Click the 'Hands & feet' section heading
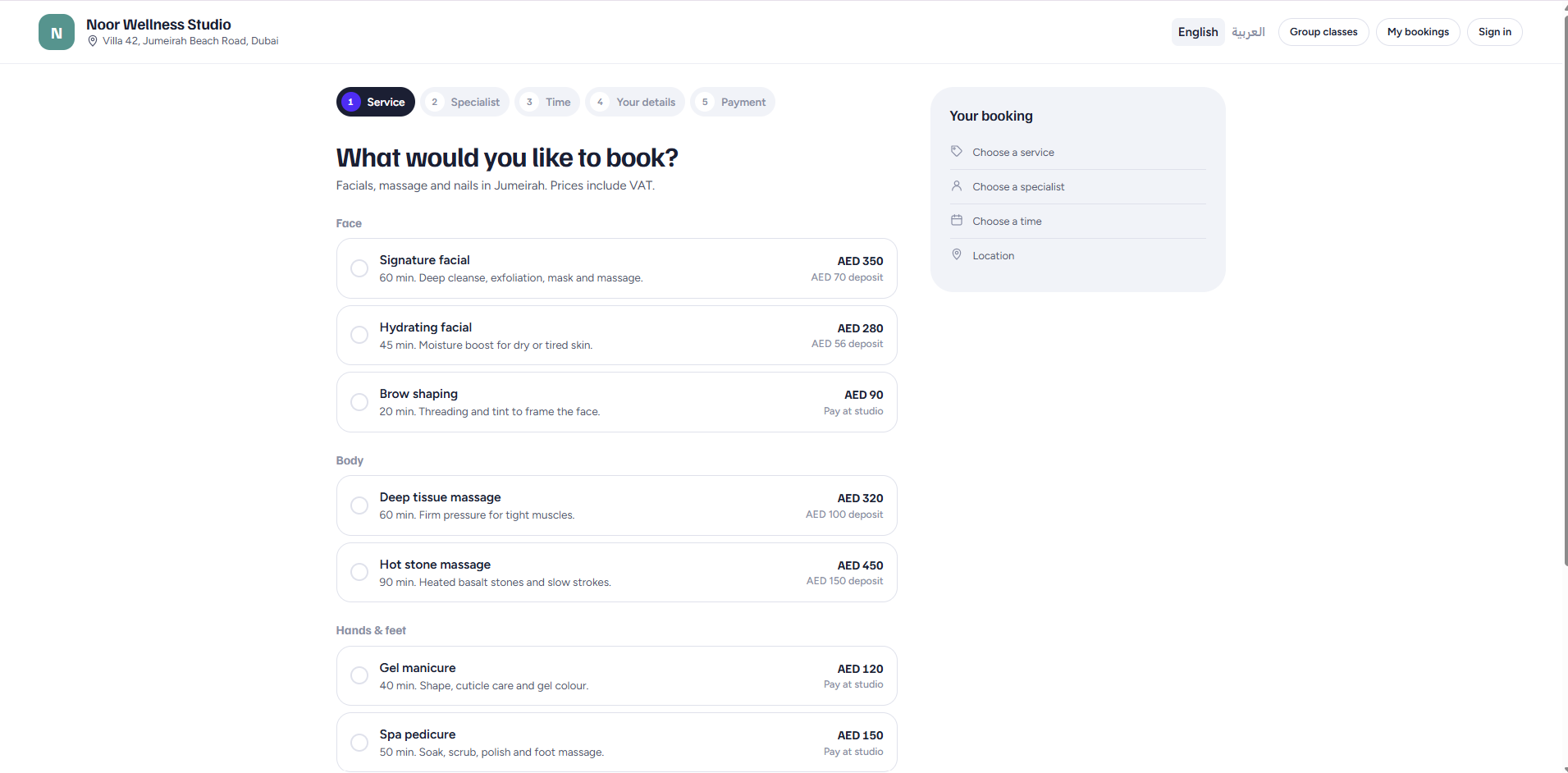This screenshot has height=773, width=1568. 371,630
